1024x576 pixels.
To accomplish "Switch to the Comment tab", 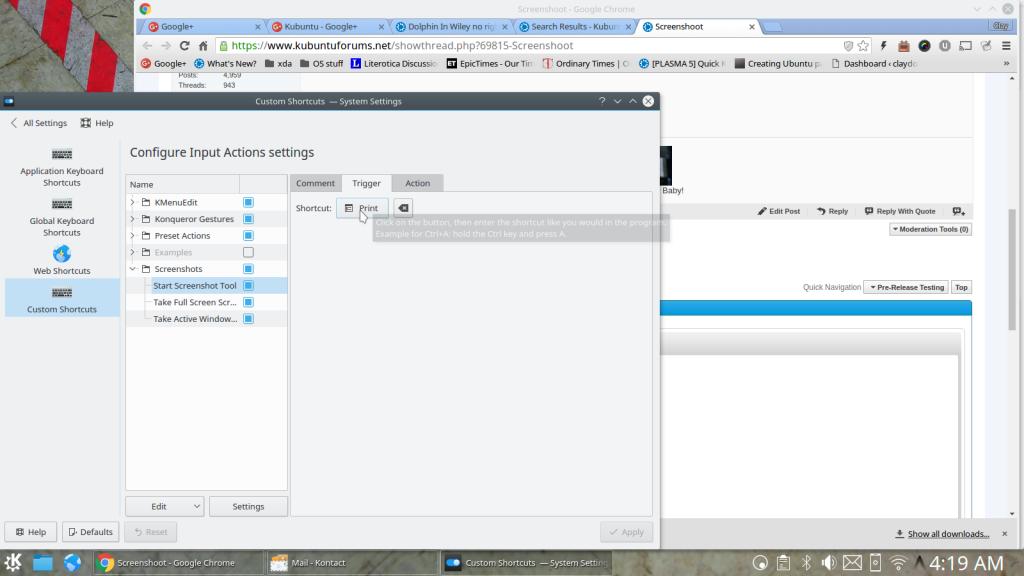I will [315, 183].
